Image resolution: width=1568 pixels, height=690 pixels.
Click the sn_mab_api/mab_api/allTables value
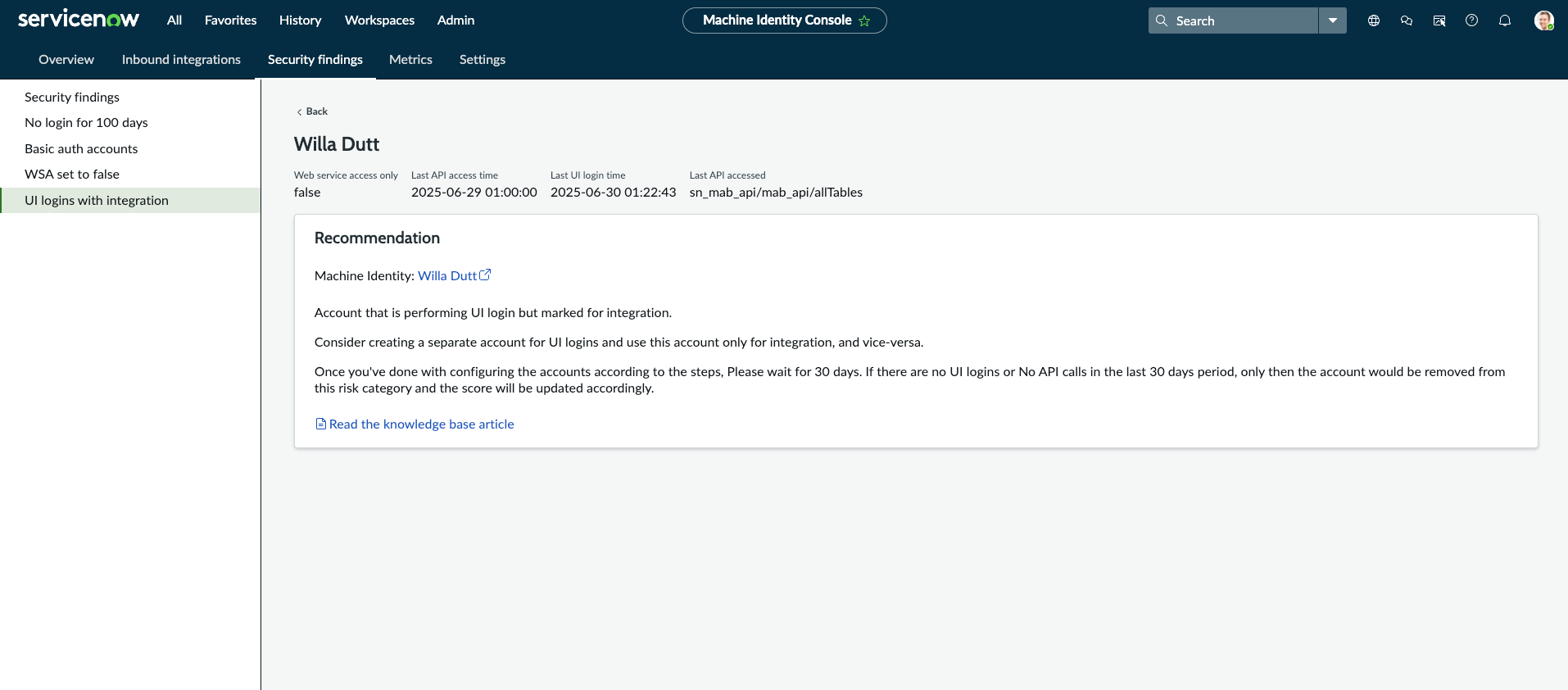776,193
